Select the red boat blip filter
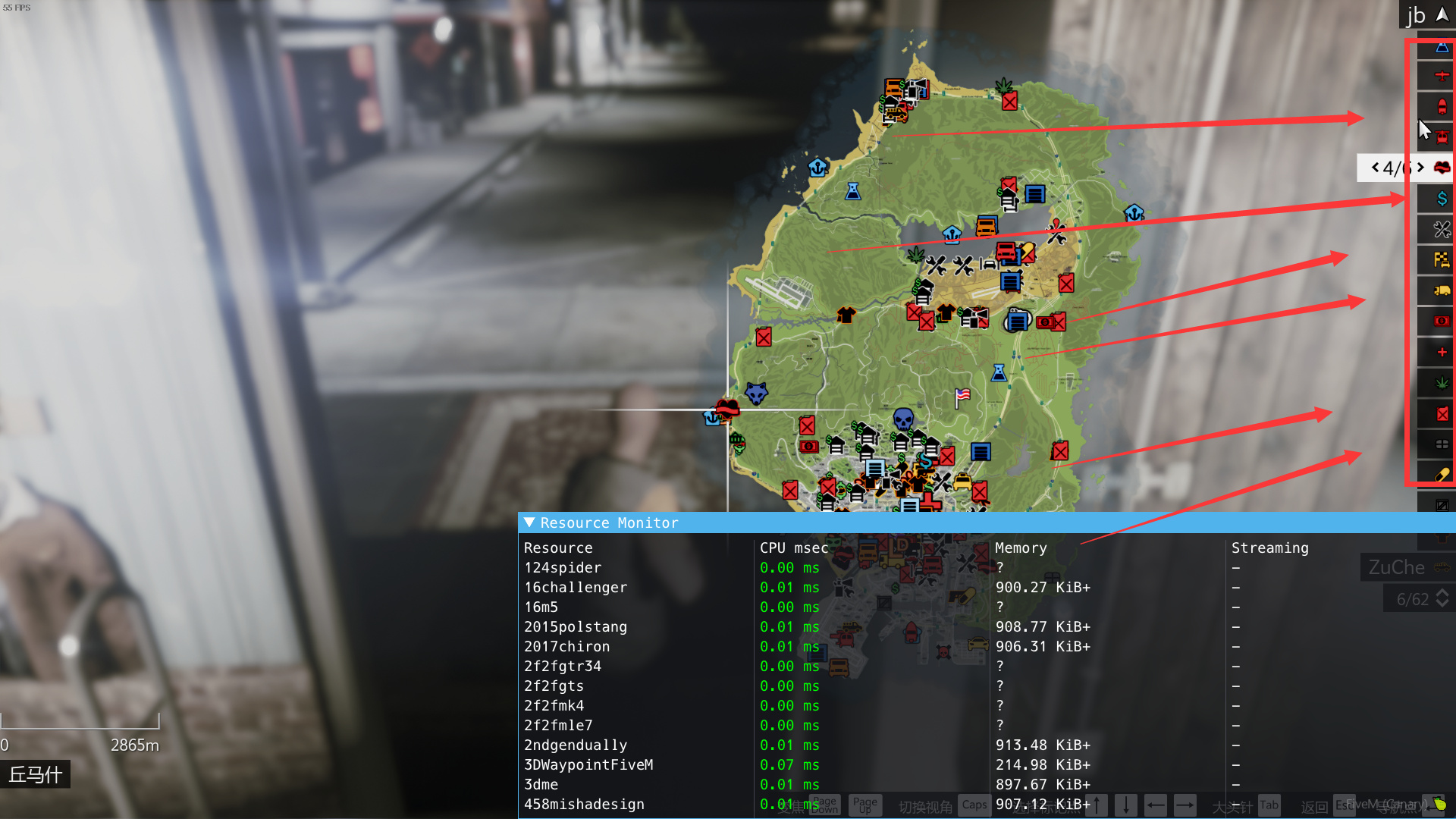Image resolution: width=1456 pixels, height=819 pixels. (1442, 107)
